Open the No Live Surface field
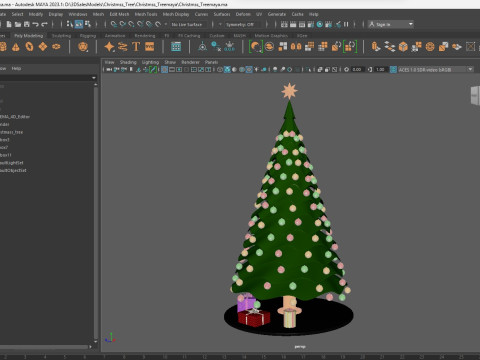Screen dimensions: 480x360 tap(188, 25)
